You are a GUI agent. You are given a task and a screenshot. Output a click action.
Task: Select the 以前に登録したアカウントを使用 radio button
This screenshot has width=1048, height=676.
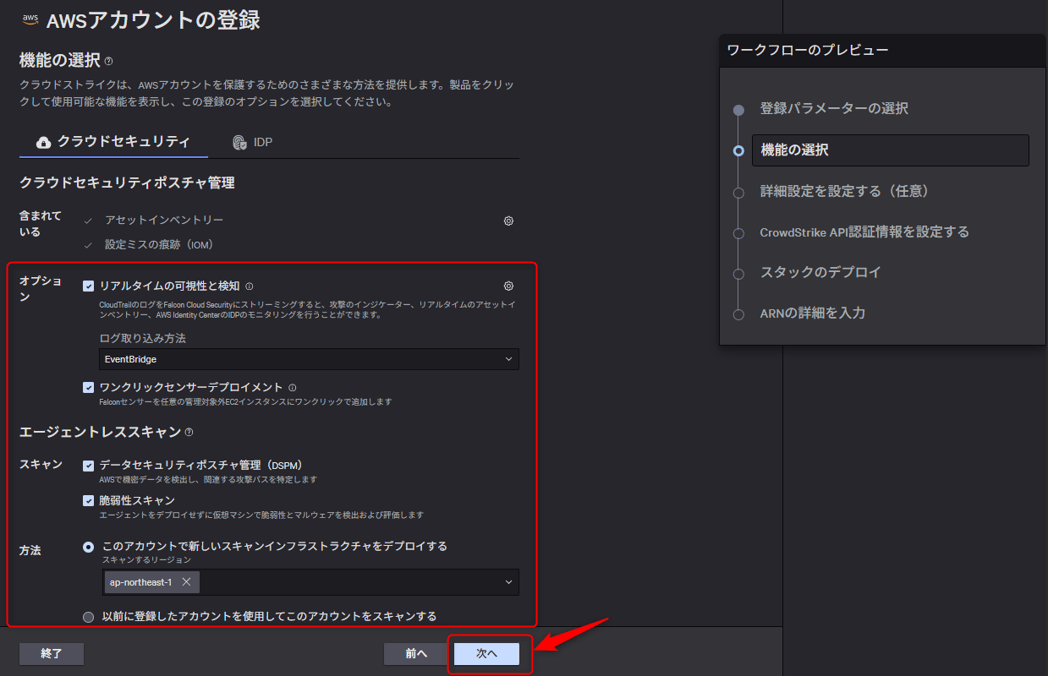(88, 618)
